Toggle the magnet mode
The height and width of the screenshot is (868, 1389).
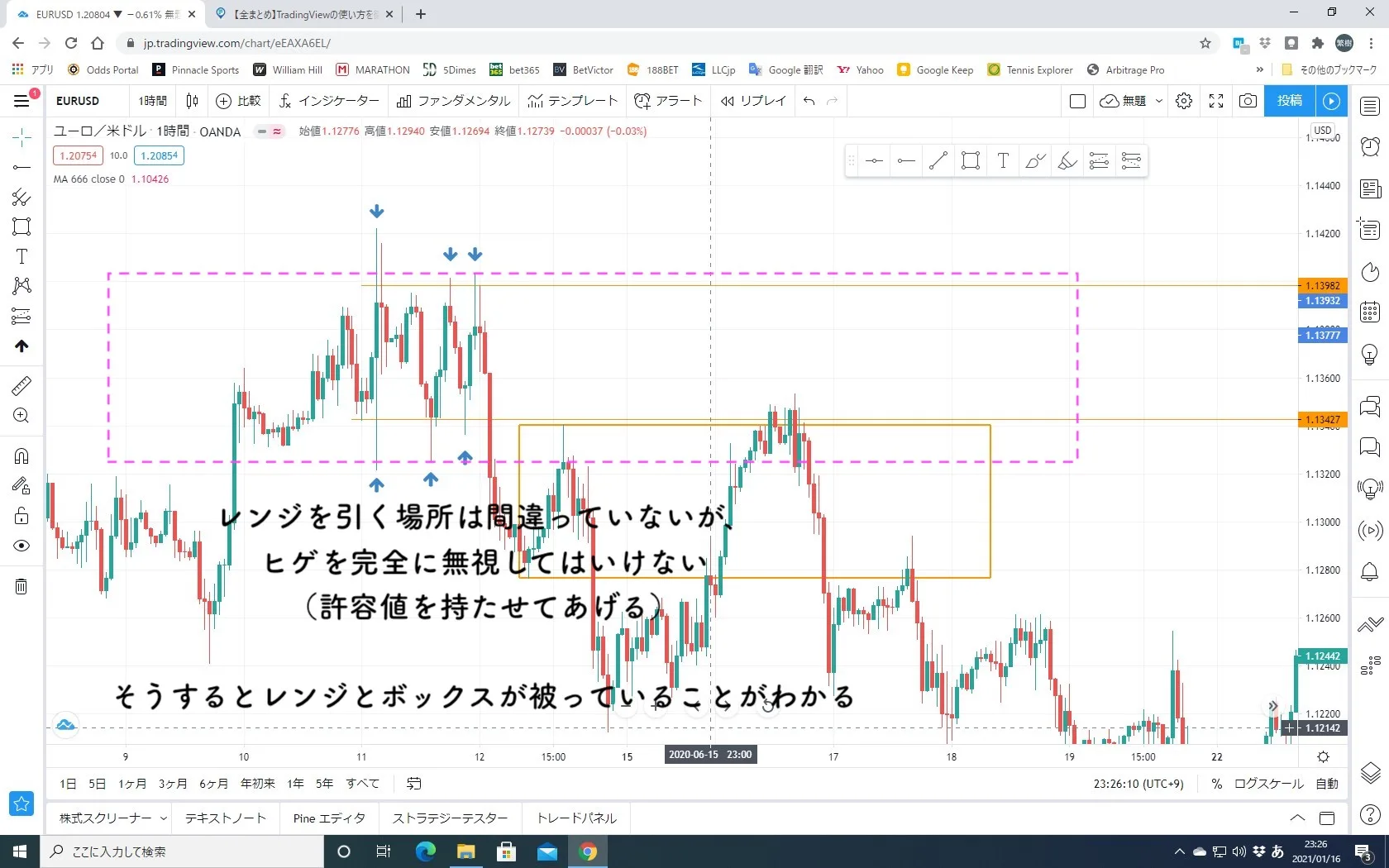coord(21,456)
